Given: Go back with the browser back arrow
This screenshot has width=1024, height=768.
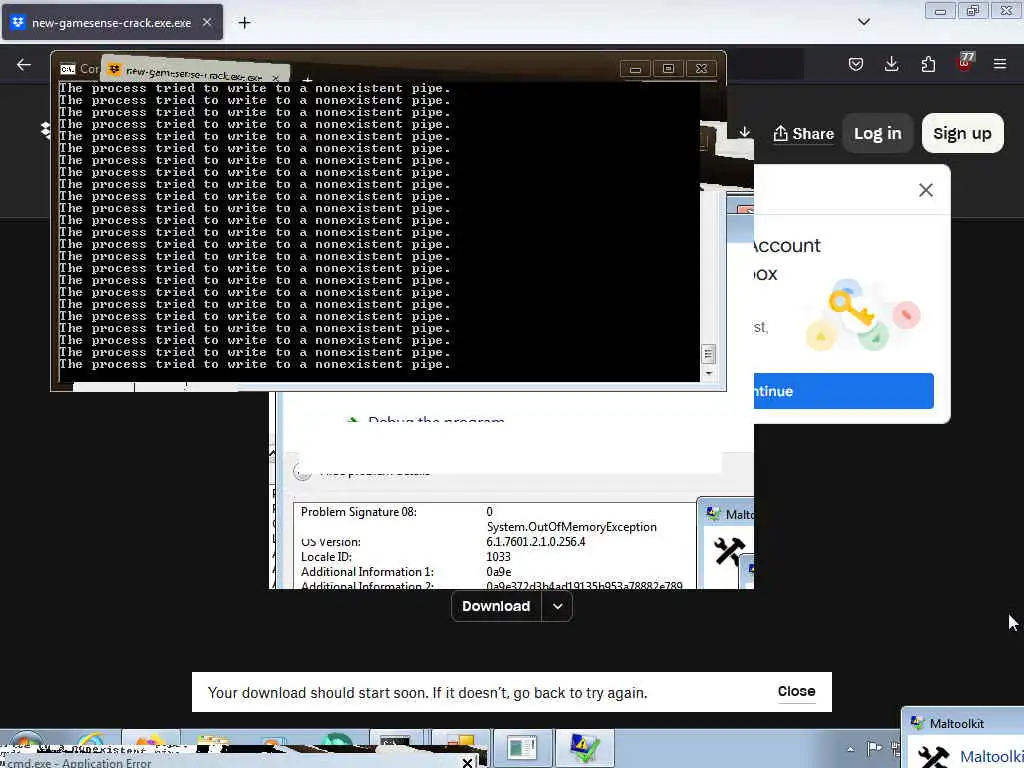Looking at the screenshot, I should click(x=24, y=64).
